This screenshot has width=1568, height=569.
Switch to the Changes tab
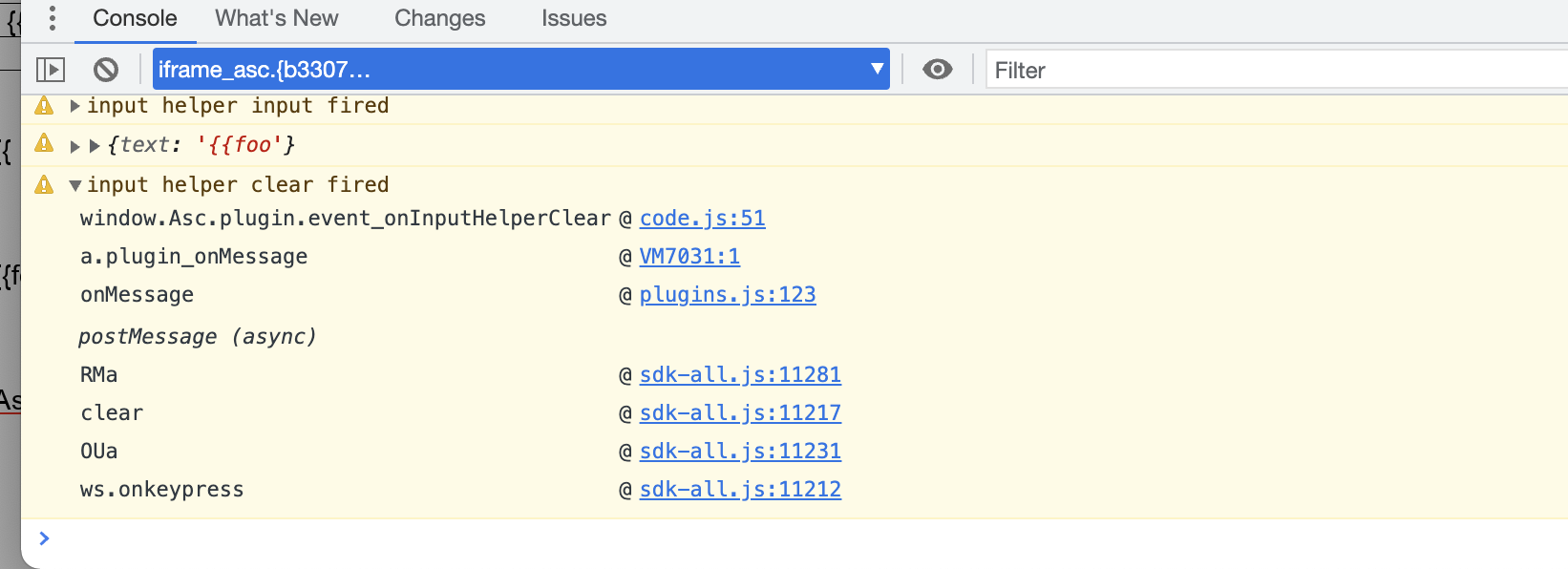[440, 18]
